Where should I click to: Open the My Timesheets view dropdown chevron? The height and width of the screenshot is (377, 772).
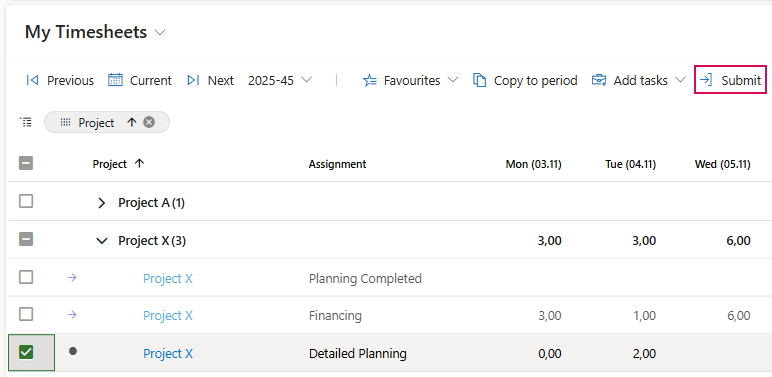(x=160, y=33)
